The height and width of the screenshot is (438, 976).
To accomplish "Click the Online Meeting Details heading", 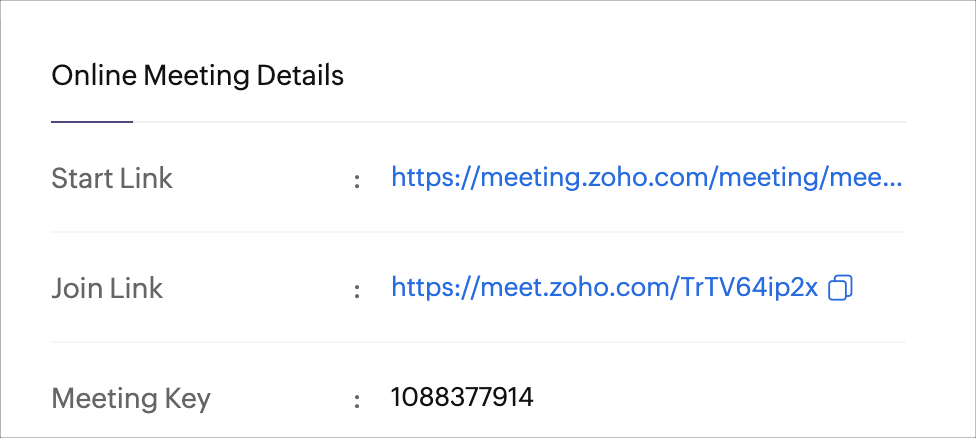I will pyautogui.click(x=197, y=76).
